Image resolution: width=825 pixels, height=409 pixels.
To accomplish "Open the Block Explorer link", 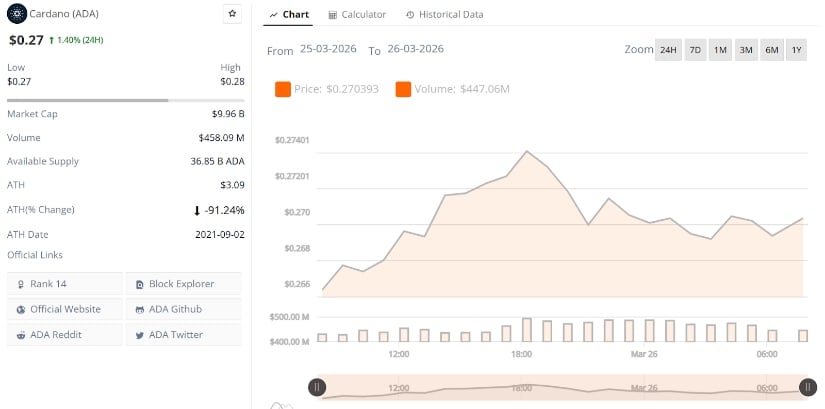I will point(183,284).
